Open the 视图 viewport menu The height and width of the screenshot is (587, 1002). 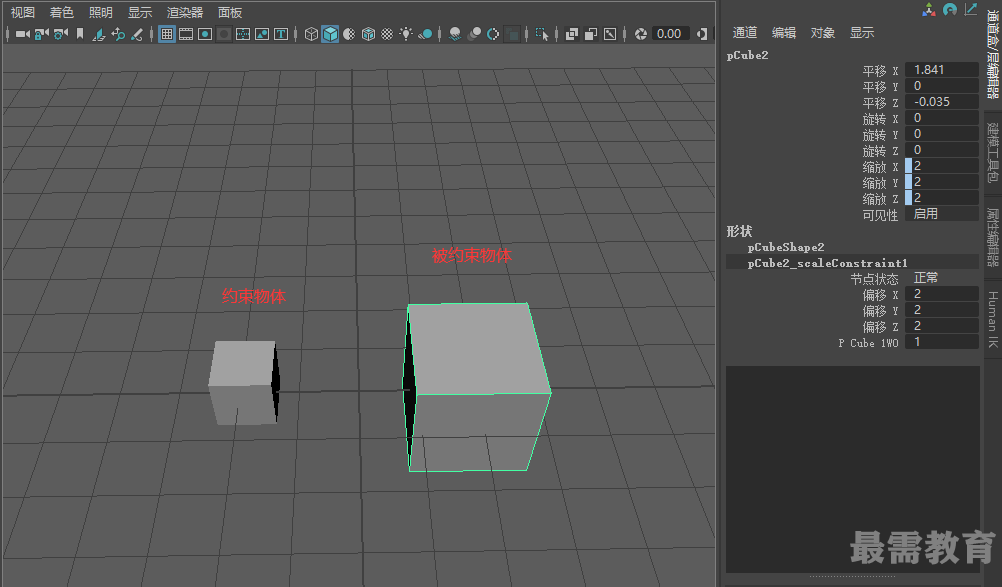tap(23, 13)
